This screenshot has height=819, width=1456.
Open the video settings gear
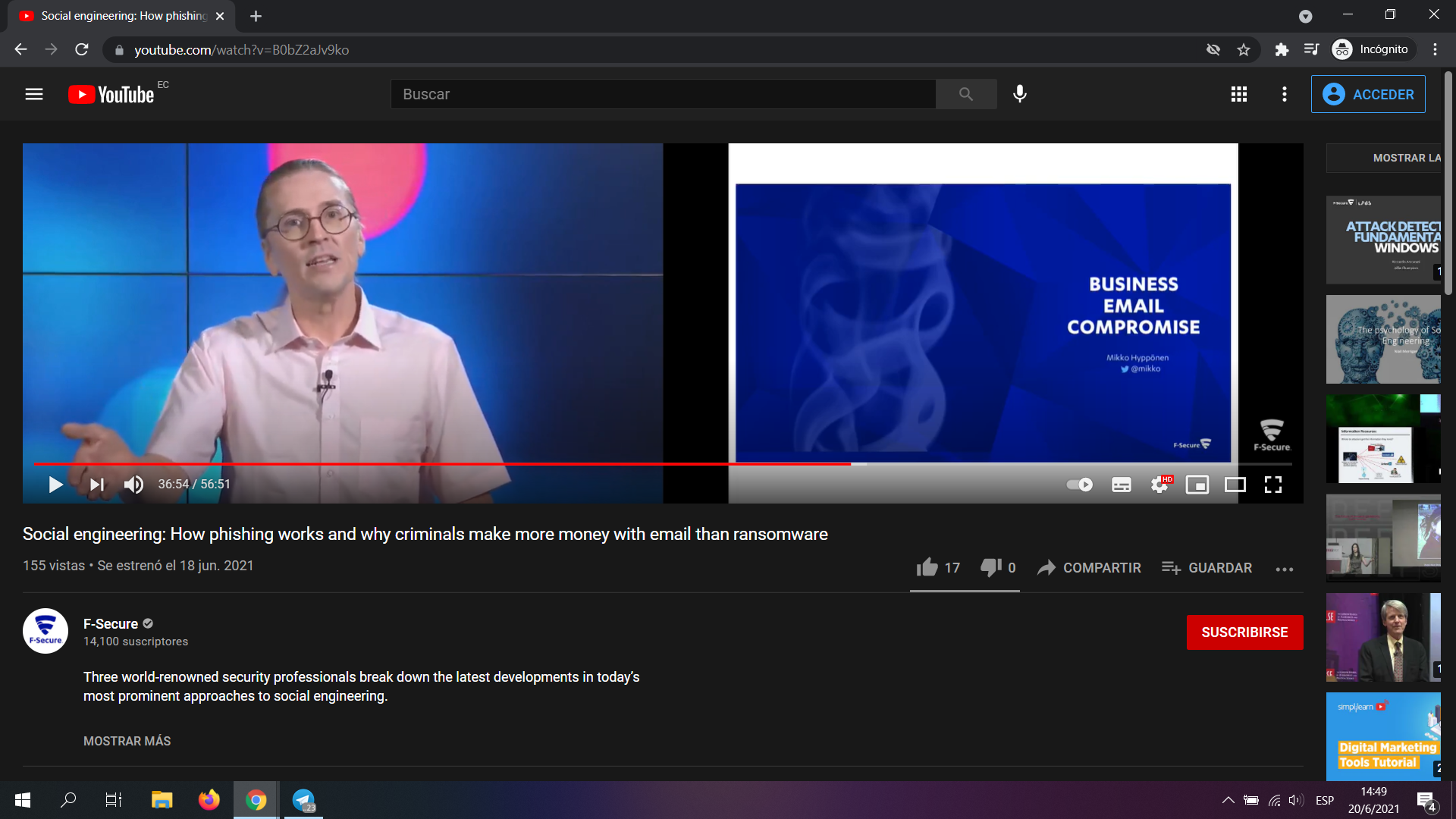pos(1159,485)
